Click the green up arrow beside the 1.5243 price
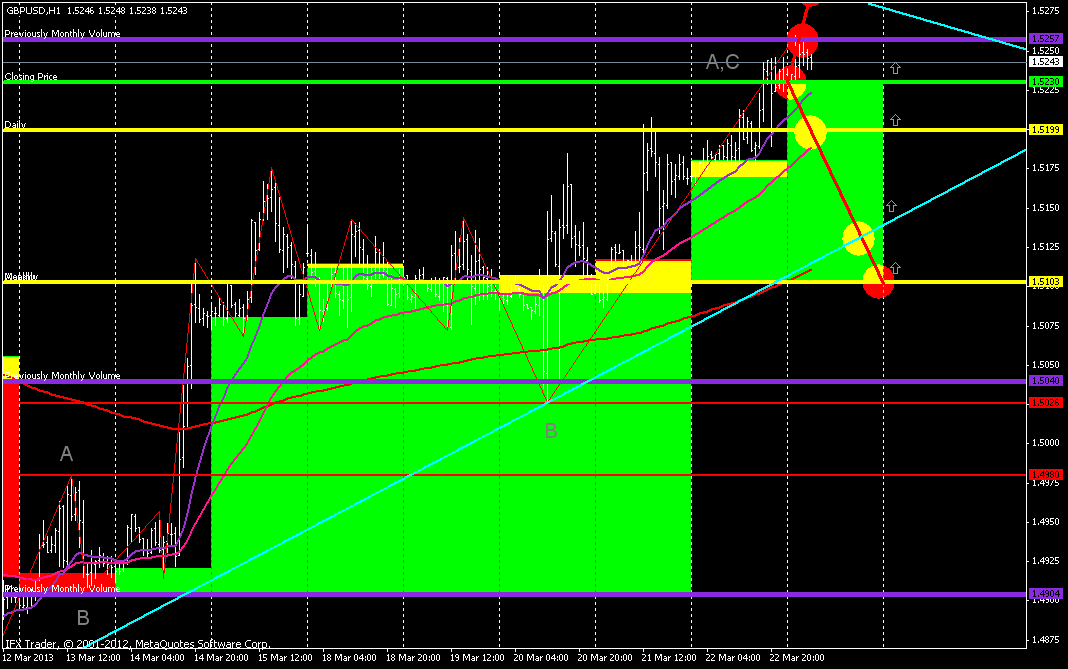Viewport: 1068px width, 669px height. point(895,68)
